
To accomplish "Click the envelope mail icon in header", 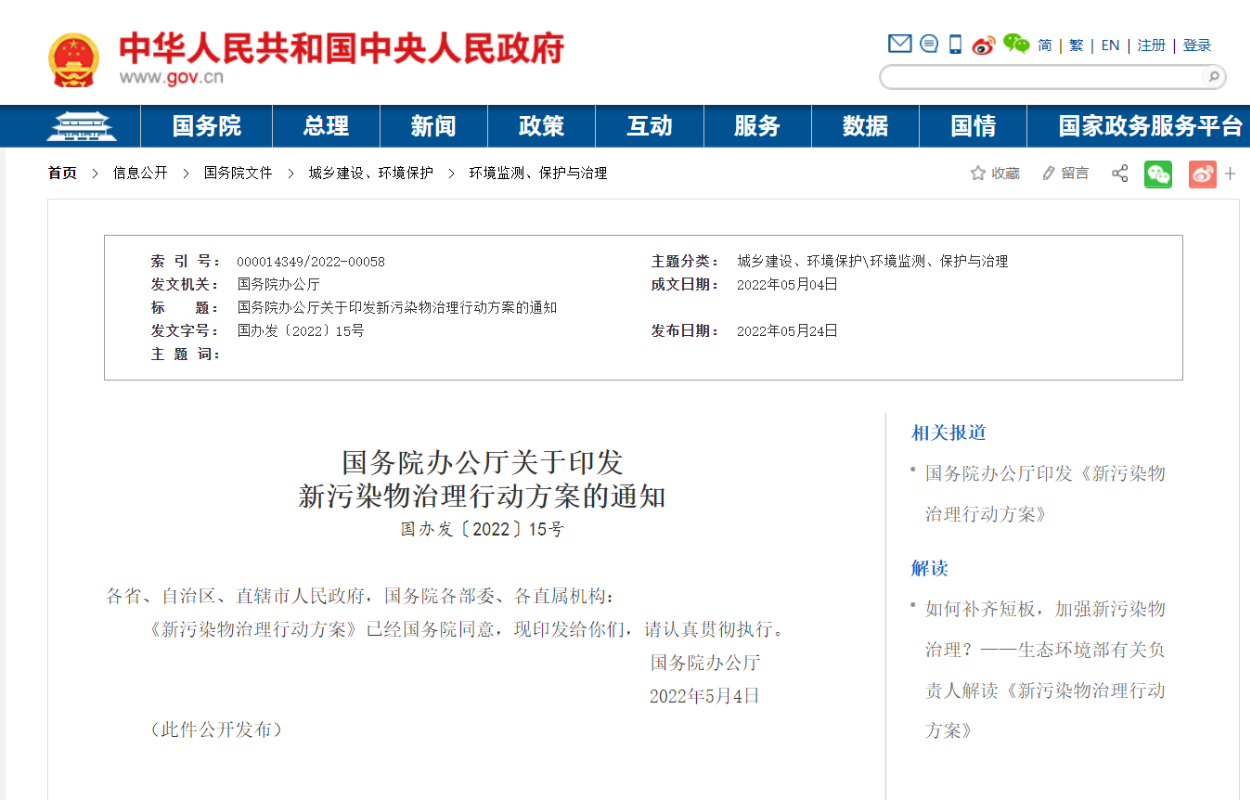I will [x=899, y=44].
